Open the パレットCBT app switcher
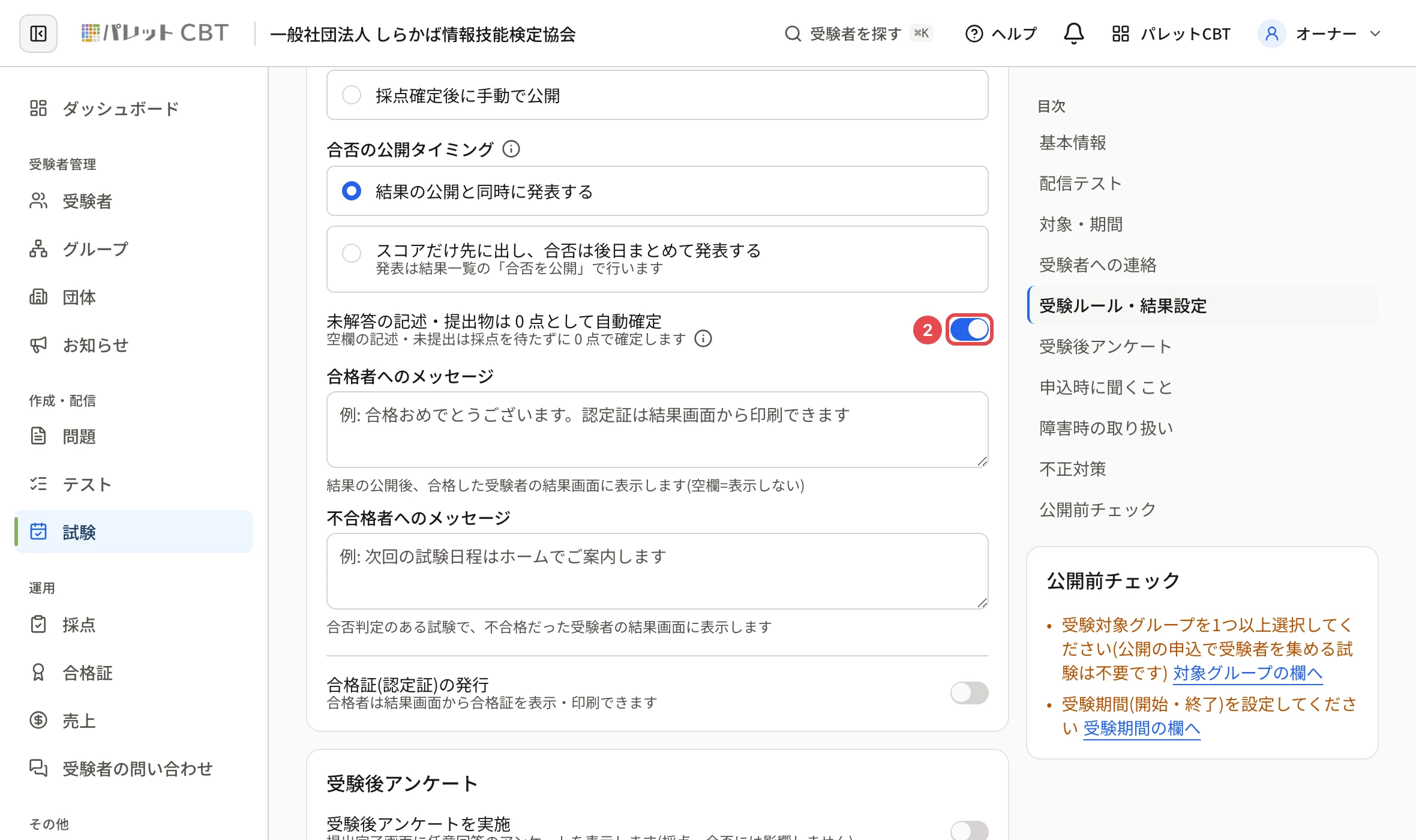1416x840 pixels. pyautogui.click(x=1171, y=34)
